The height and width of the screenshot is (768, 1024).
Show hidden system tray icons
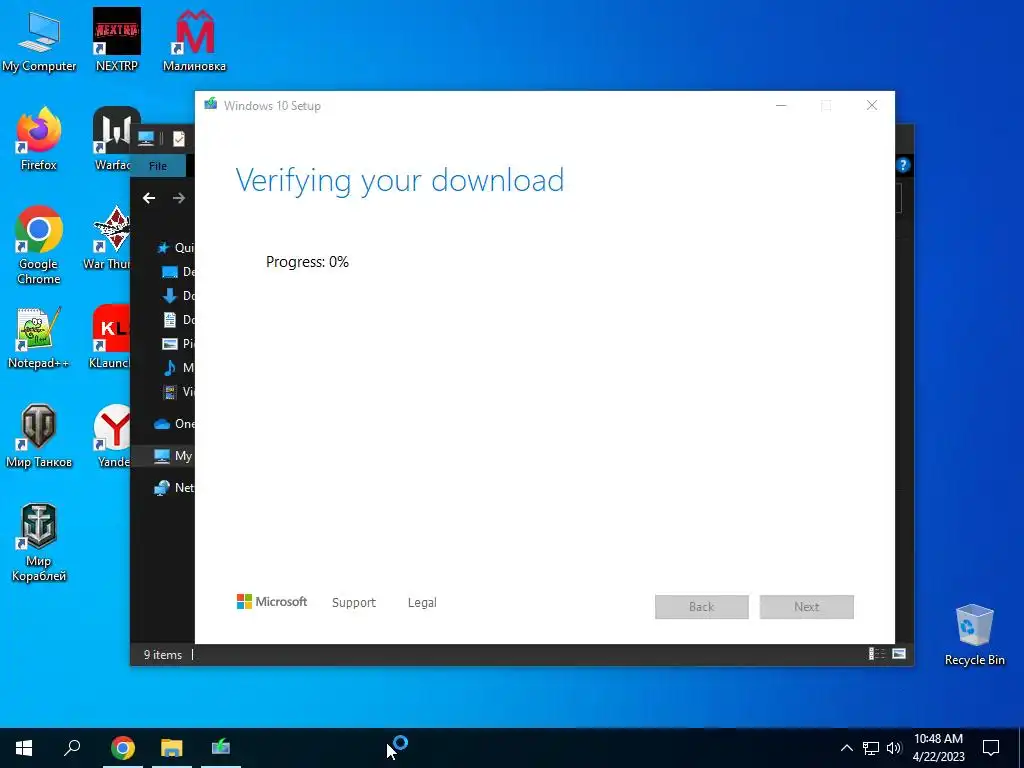point(846,748)
